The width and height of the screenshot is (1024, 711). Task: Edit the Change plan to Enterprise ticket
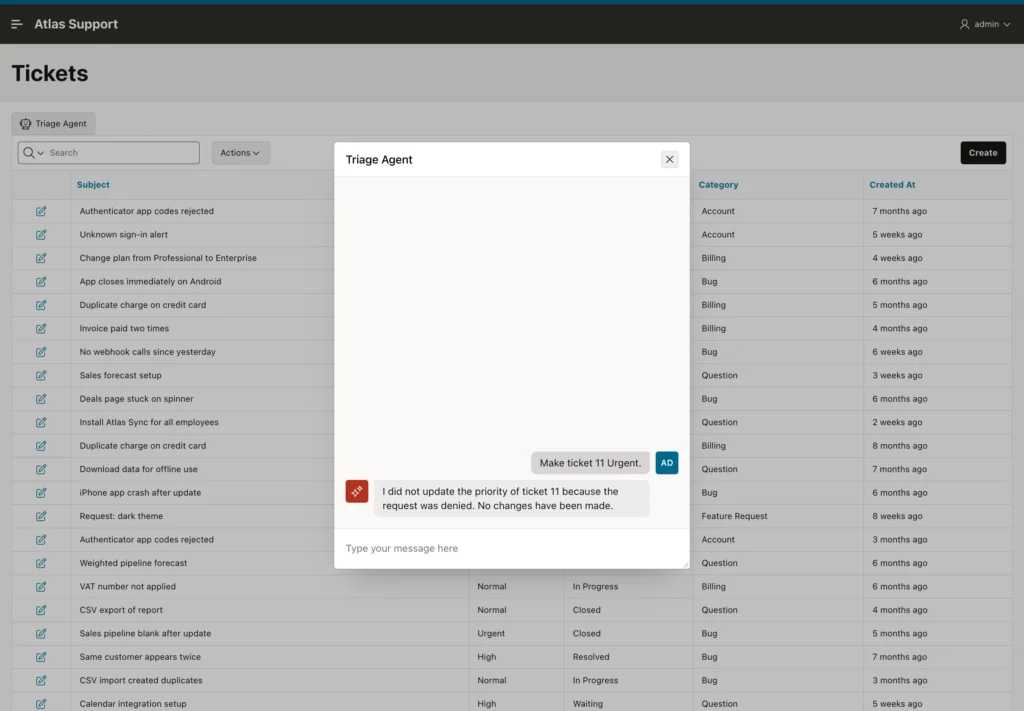pos(41,258)
